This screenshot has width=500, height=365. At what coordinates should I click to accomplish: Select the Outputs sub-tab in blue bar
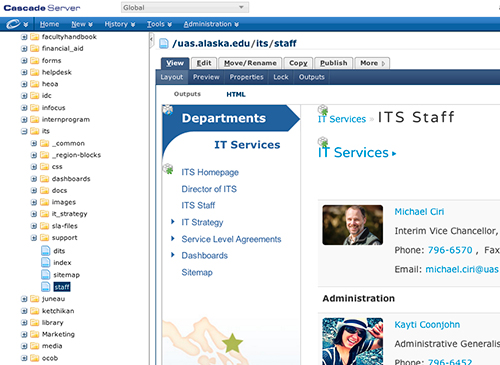tap(312, 77)
